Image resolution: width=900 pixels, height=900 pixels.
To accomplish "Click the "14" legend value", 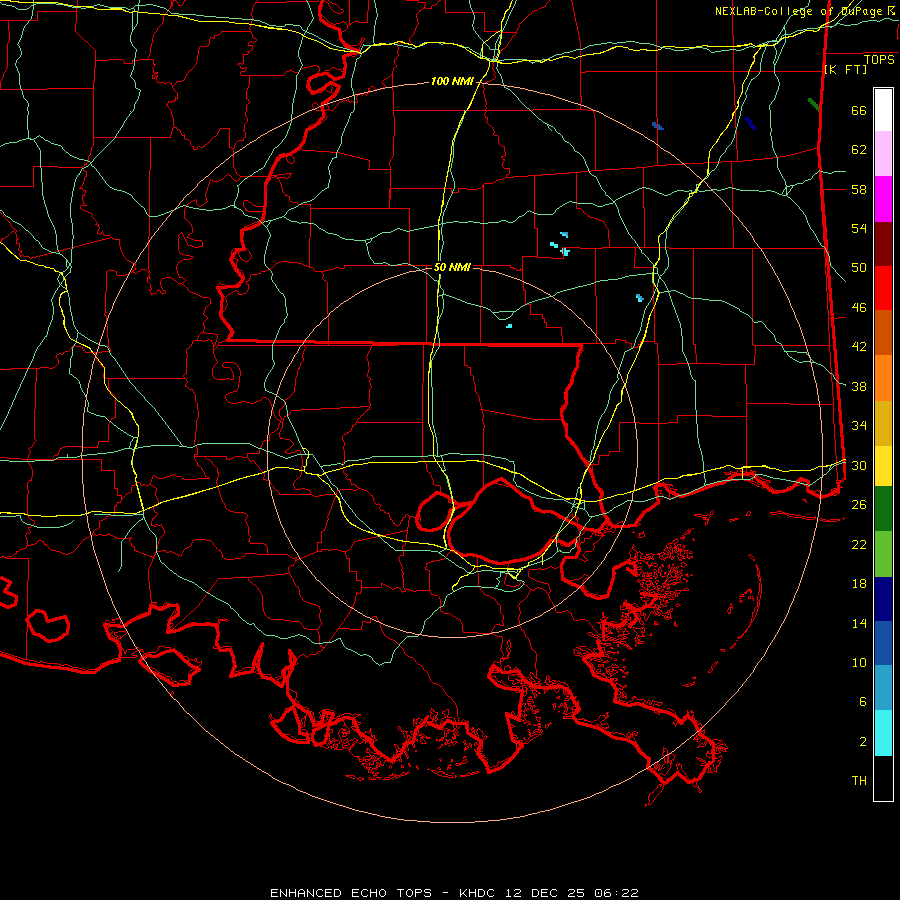I will click(x=859, y=623).
